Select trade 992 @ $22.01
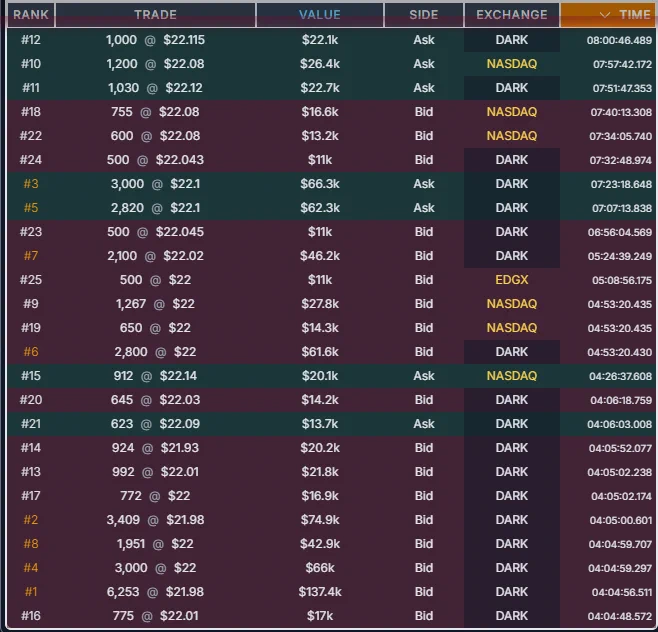This screenshot has height=632, width=658. (155, 472)
